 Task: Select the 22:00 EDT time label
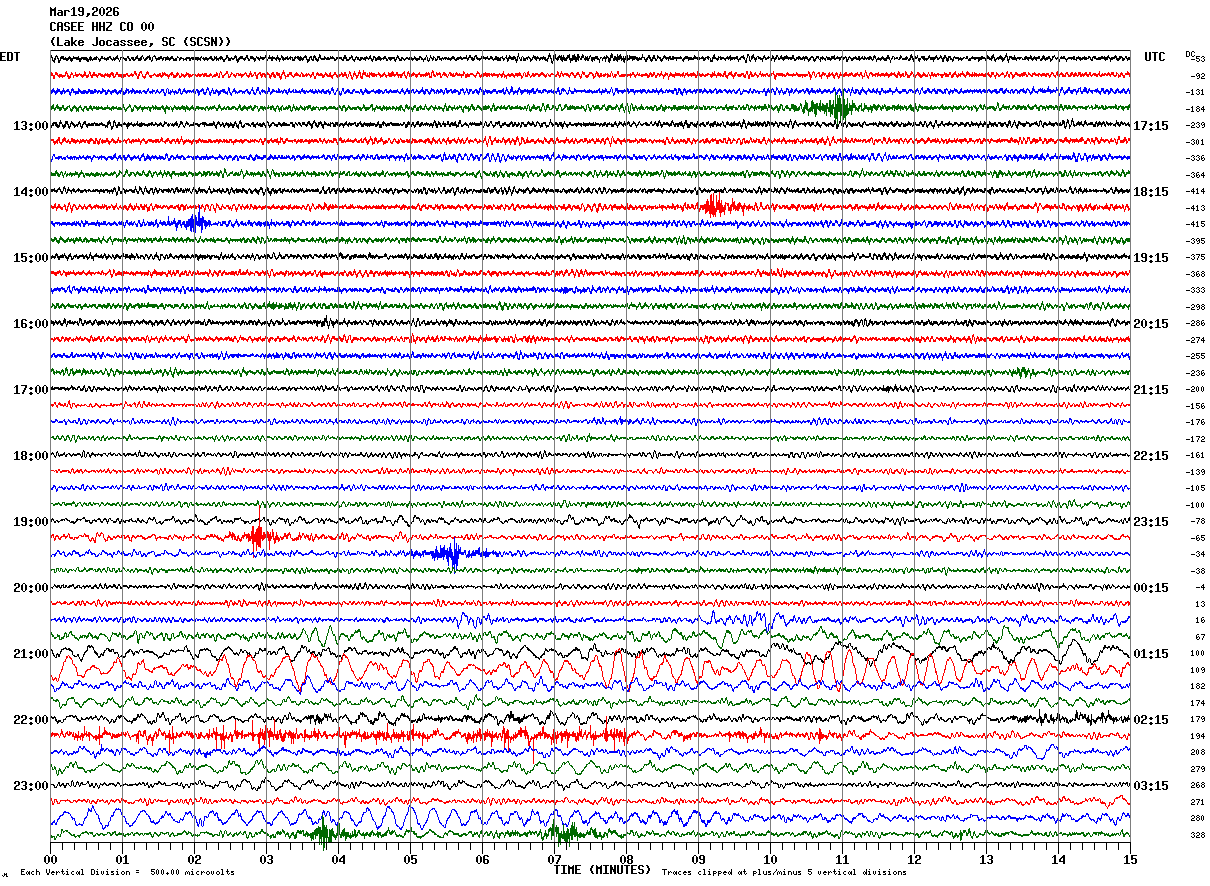(x=31, y=720)
